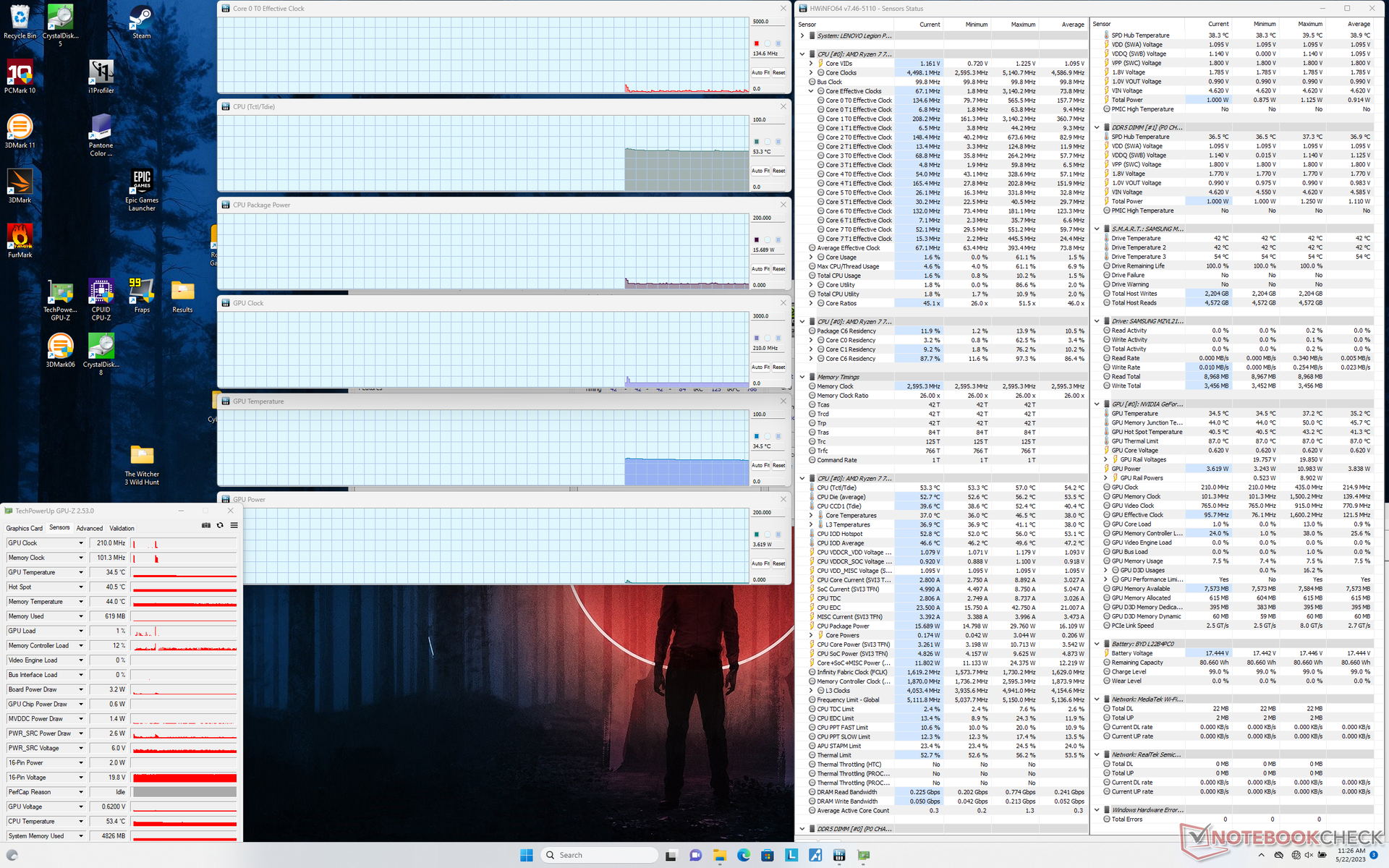Screen dimensions: 1389x868
Task: Launch CrystalDiskMark 5 from the desktop
Action: (60, 25)
